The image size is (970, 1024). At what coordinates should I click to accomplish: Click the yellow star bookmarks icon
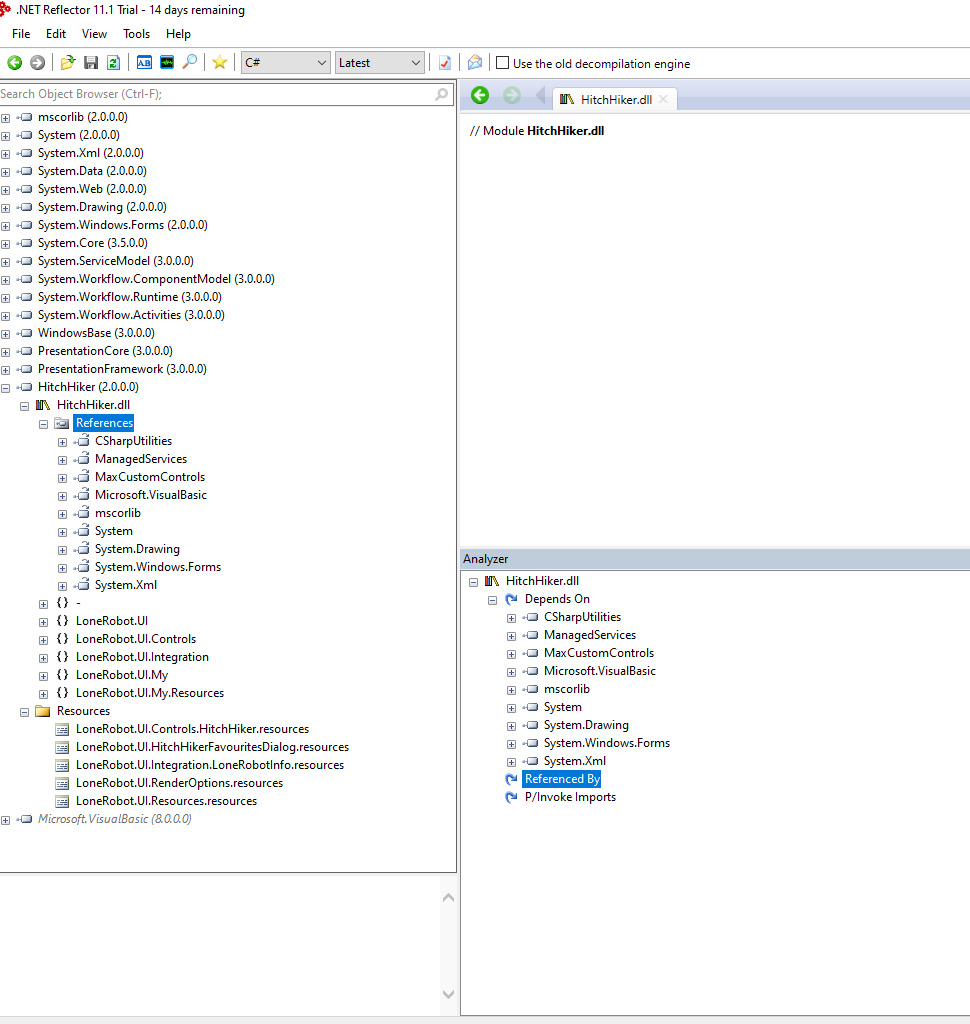[x=219, y=63]
